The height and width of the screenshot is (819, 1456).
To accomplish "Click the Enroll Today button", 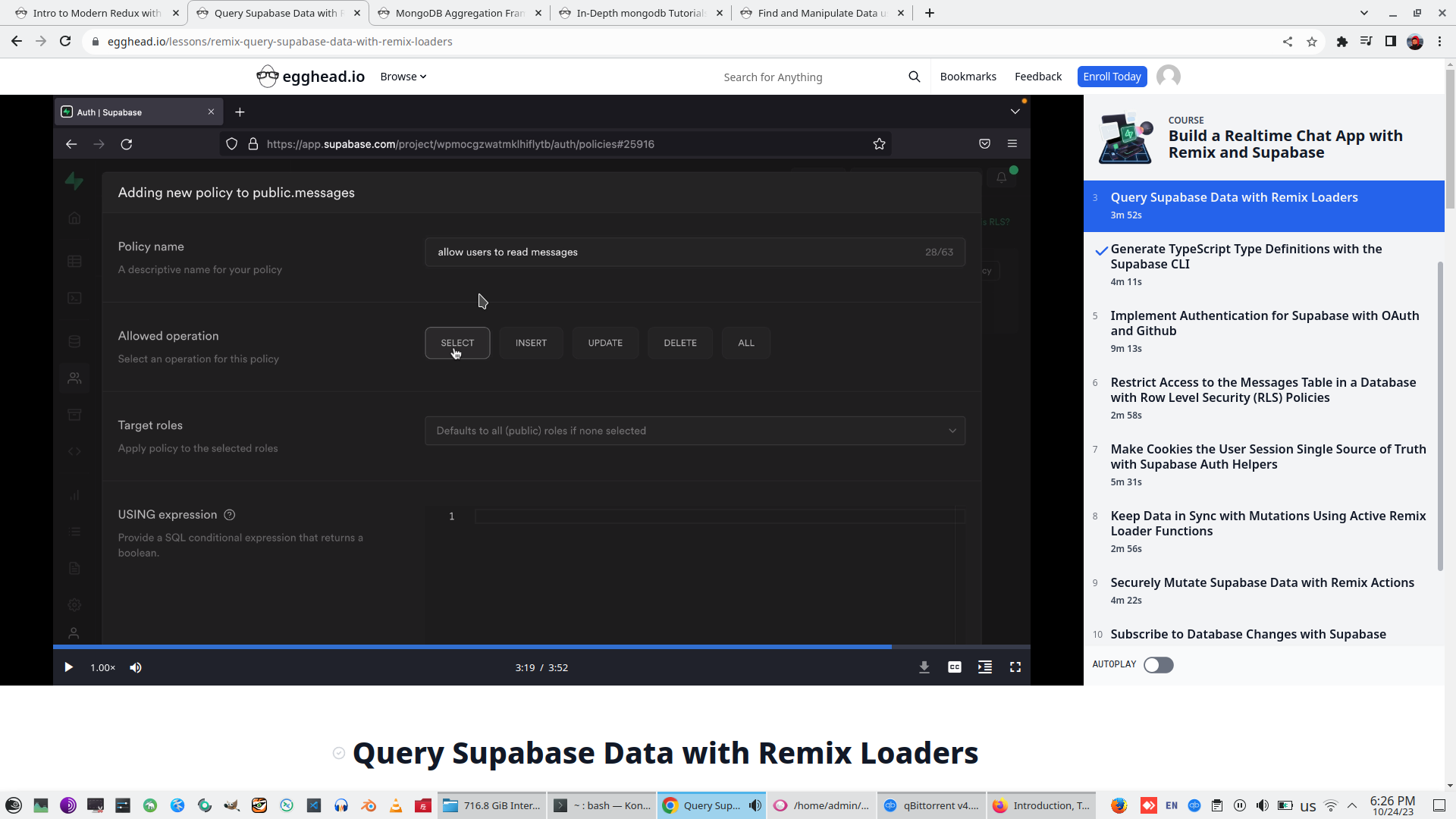I will click(1112, 77).
